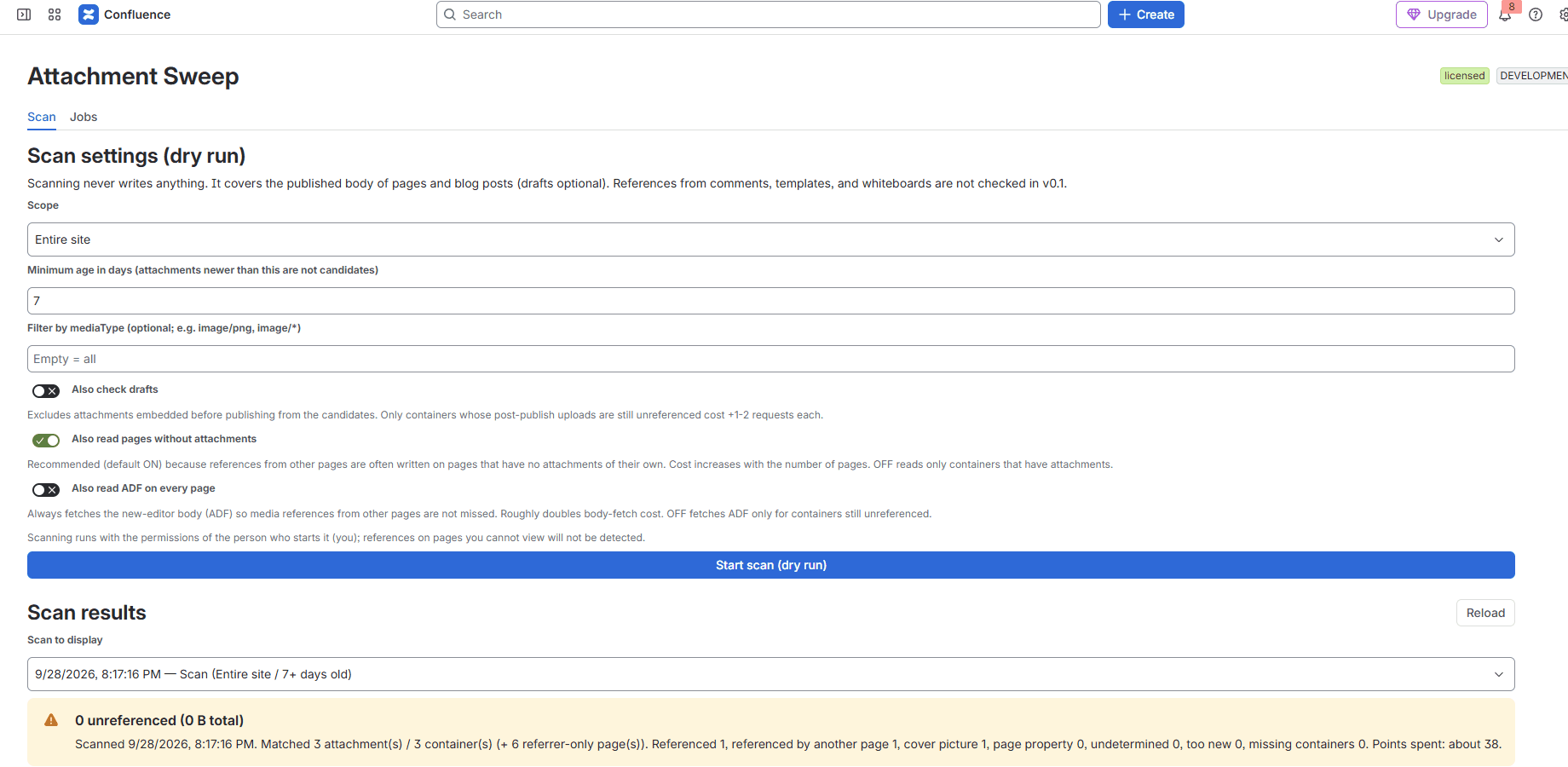
Task: Open the help question mark icon
Action: tap(1536, 14)
